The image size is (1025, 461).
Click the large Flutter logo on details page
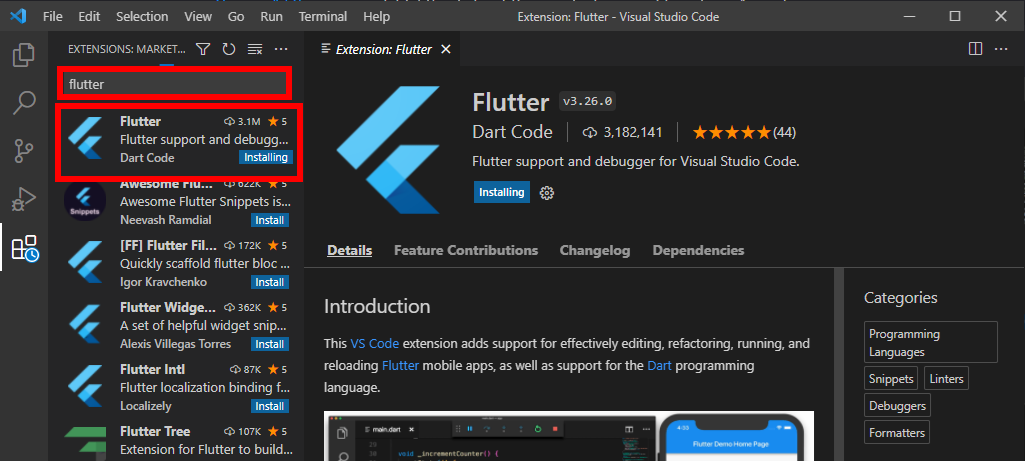(x=389, y=150)
